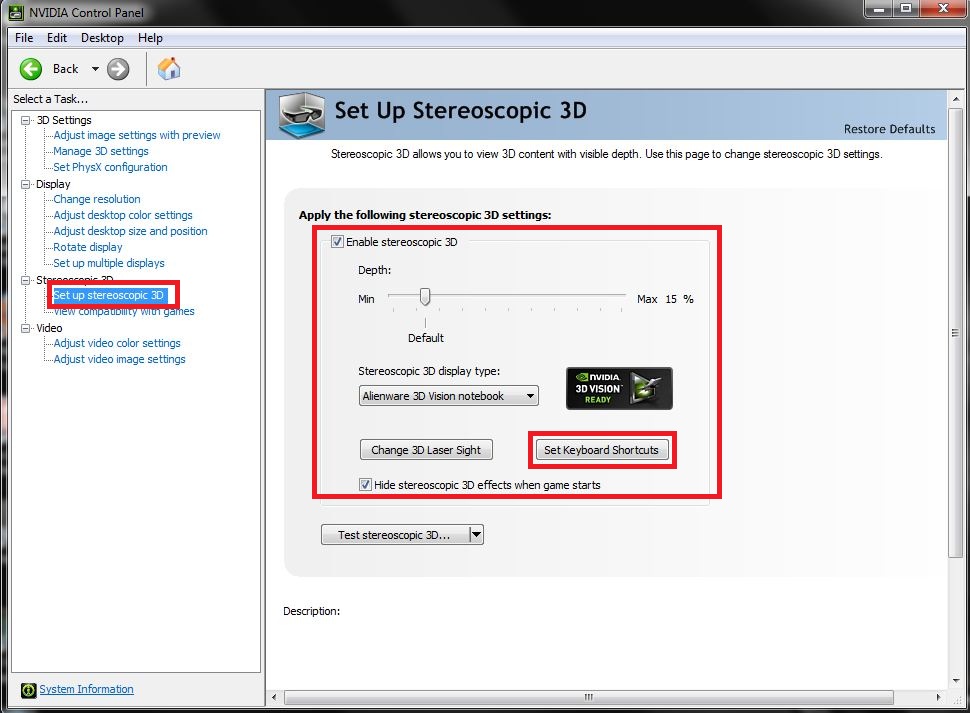Image resolution: width=970 pixels, height=713 pixels.
Task: Open Stereoscopic 3D display type dropdown
Action: click(449, 396)
